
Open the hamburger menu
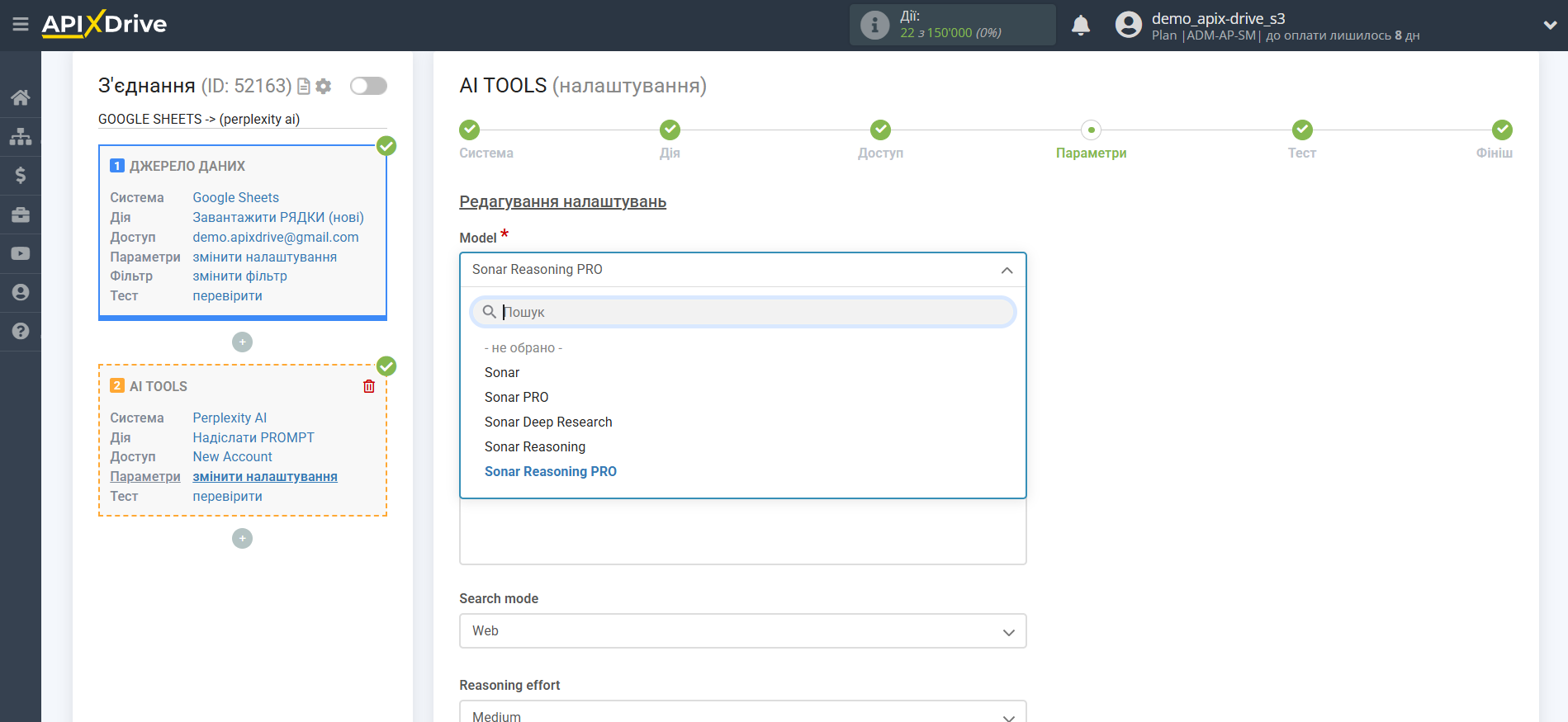point(21,25)
